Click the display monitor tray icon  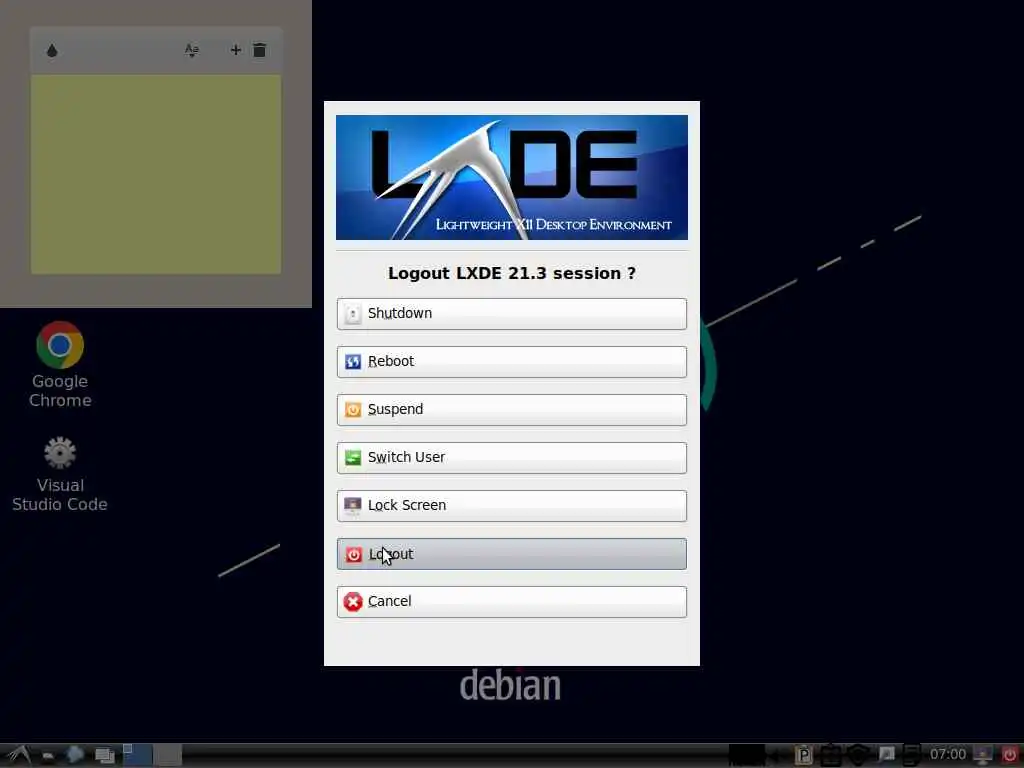982,755
